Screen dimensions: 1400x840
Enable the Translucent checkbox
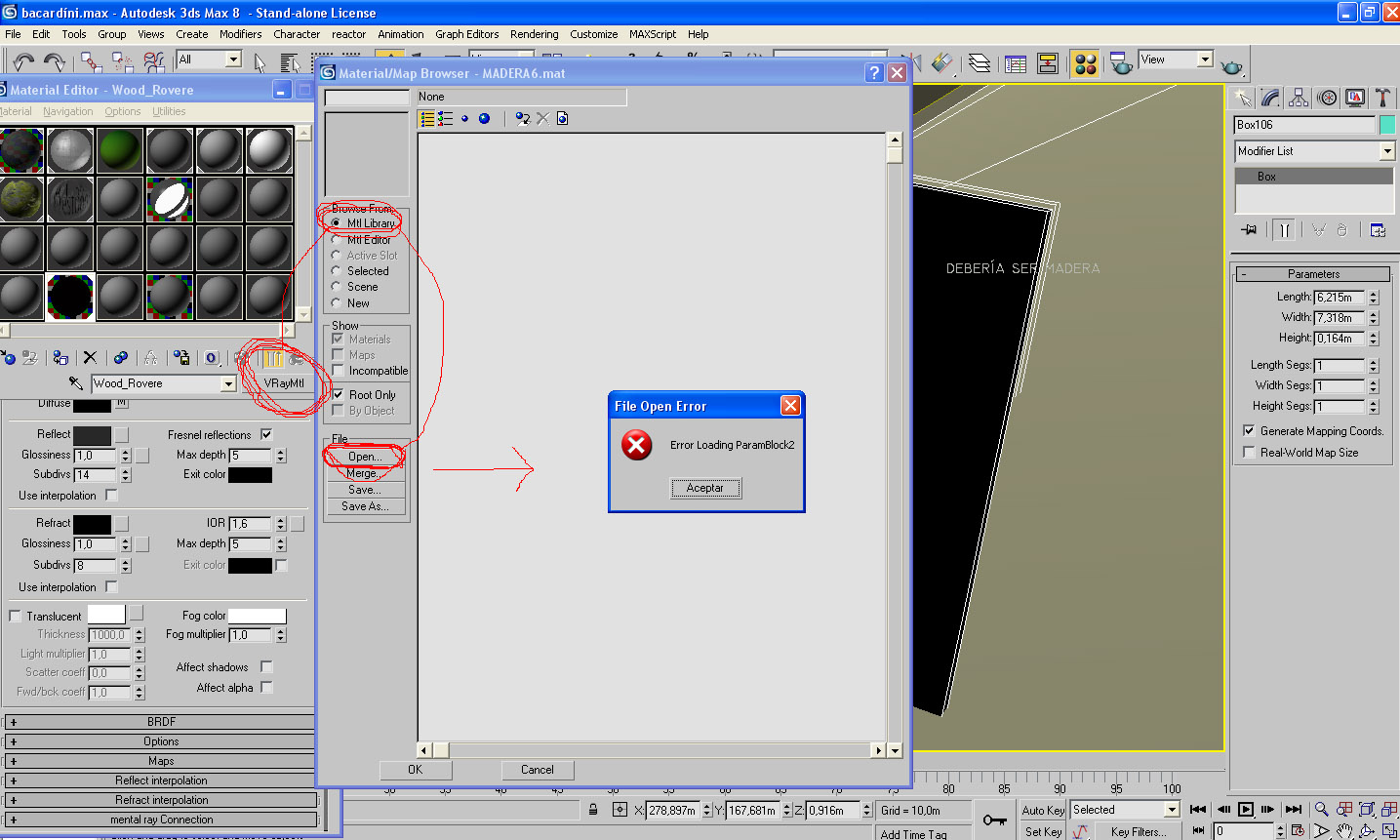point(15,617)
